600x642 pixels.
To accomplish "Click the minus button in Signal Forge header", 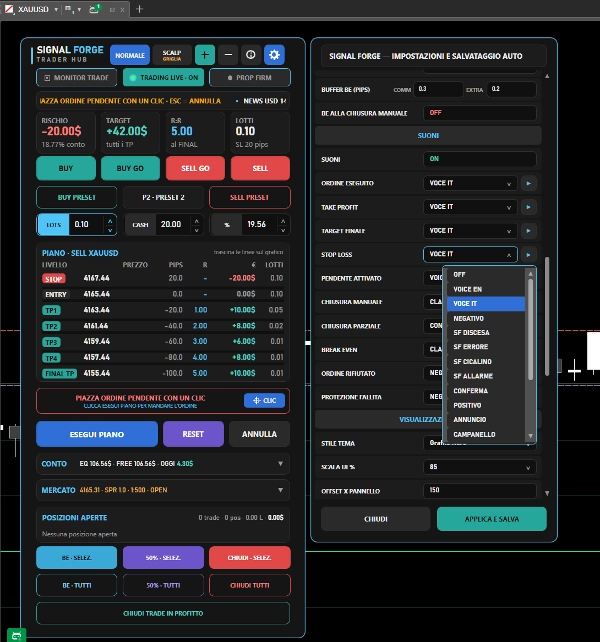I will click(x=228, y=54).
